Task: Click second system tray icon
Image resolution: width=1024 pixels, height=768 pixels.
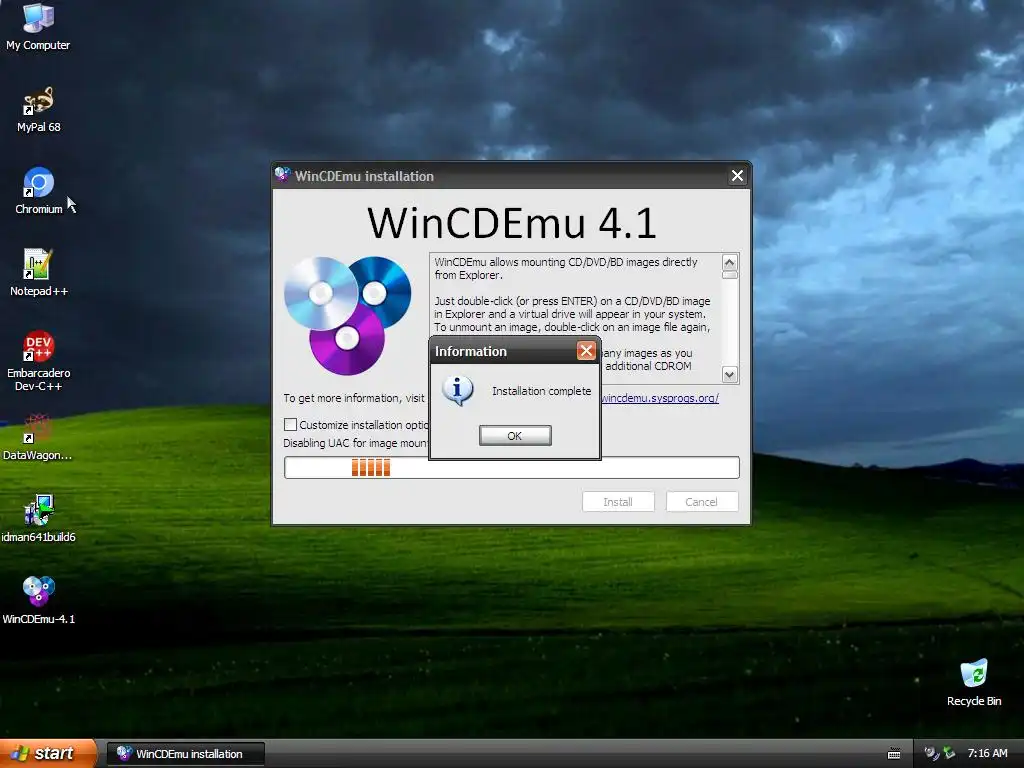Action: pos(949,754)
